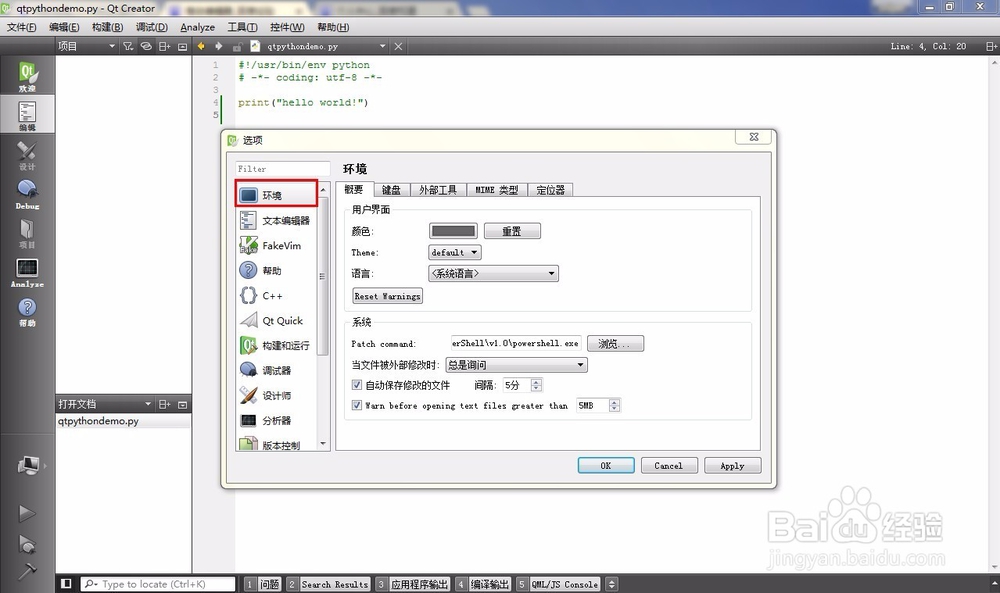Click the synchronize link icon in Projects pane
This screenshot has width=1000, height=593.
tap(146, 46)
